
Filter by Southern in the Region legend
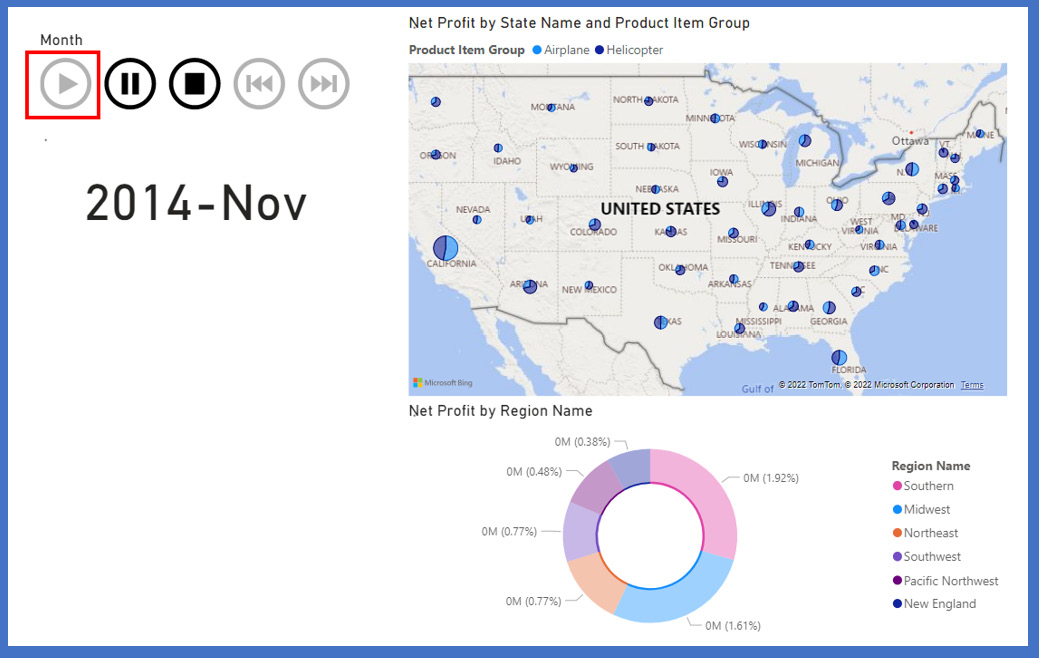coord(928,486)
